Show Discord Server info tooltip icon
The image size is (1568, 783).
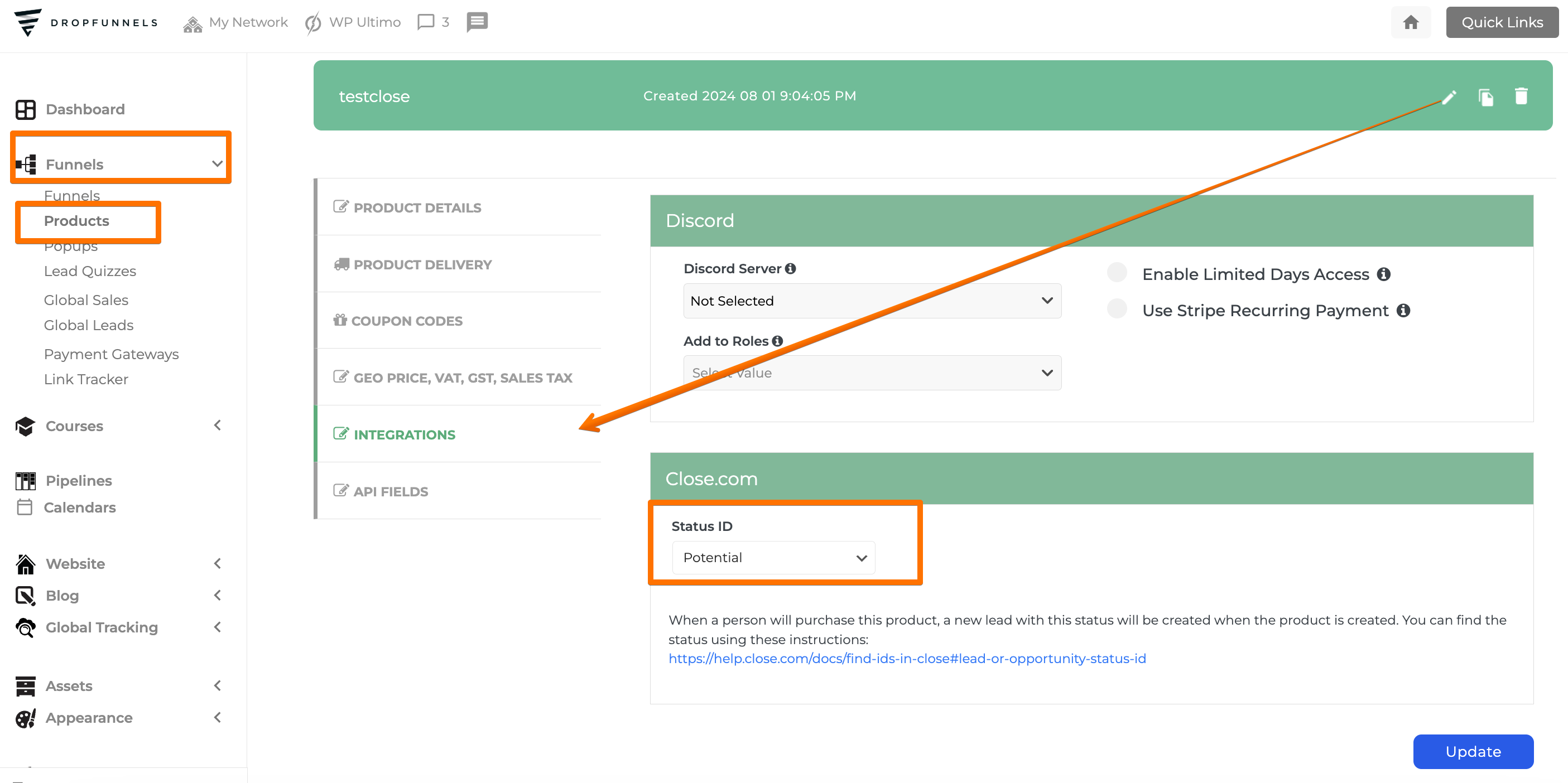point(790,268)
